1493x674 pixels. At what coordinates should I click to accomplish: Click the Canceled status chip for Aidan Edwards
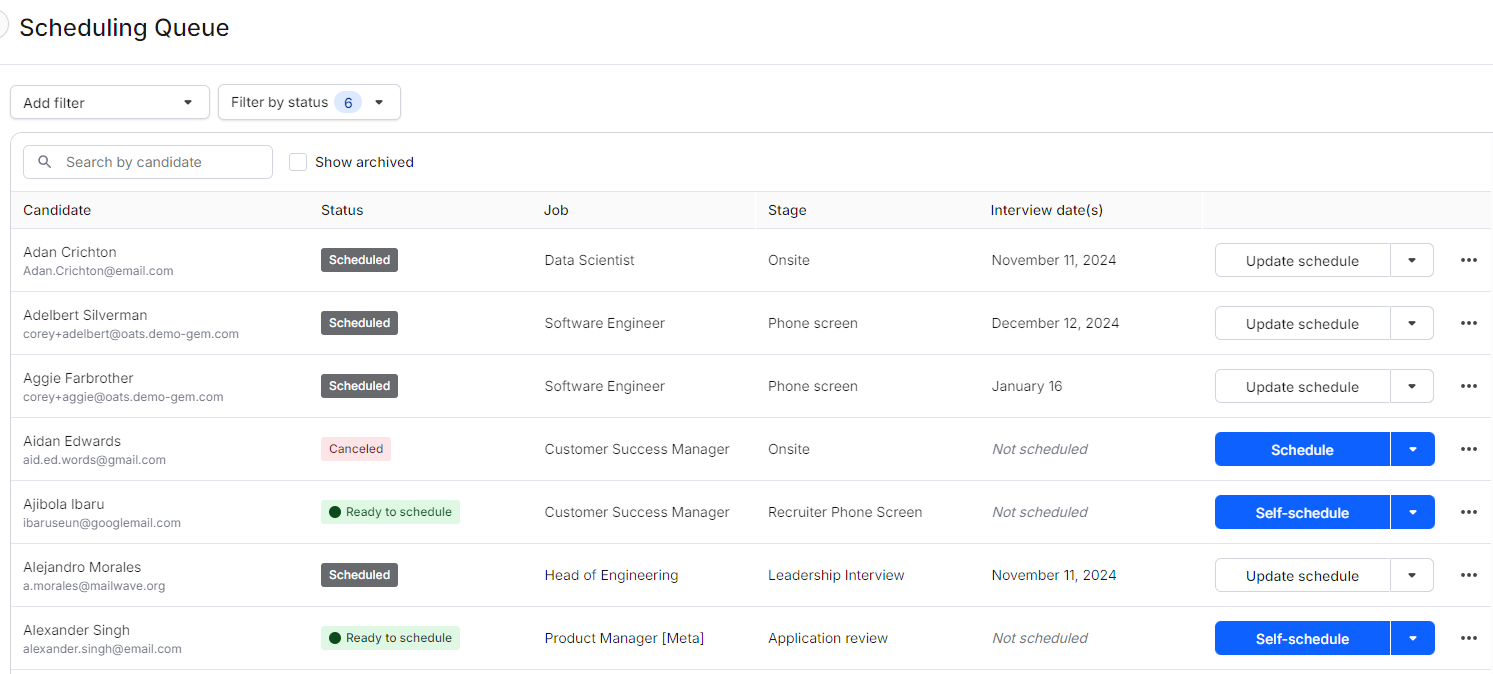click(x=356, y=449)
